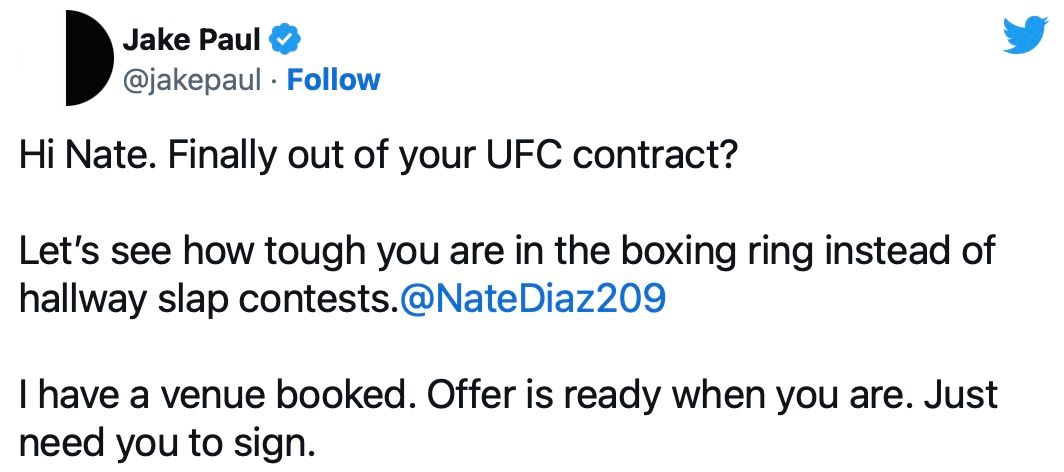Click the dot separator before Follow
This screenshot has height=472, width=1064.
273,80
